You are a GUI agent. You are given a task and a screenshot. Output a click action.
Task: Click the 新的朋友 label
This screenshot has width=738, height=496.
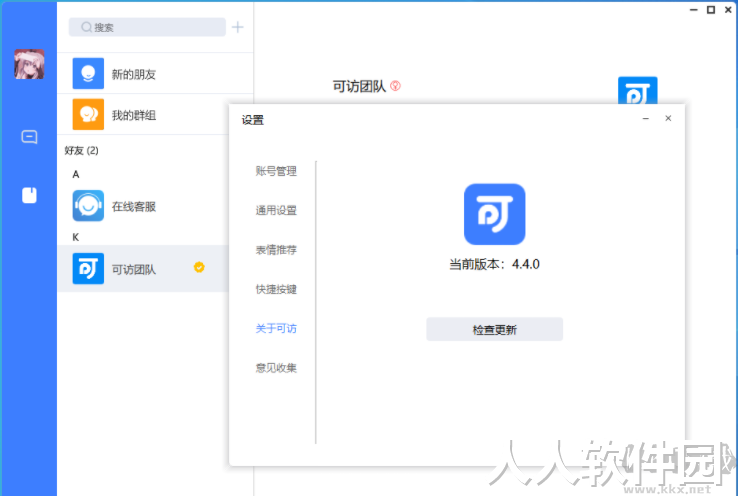coord(134,74)
